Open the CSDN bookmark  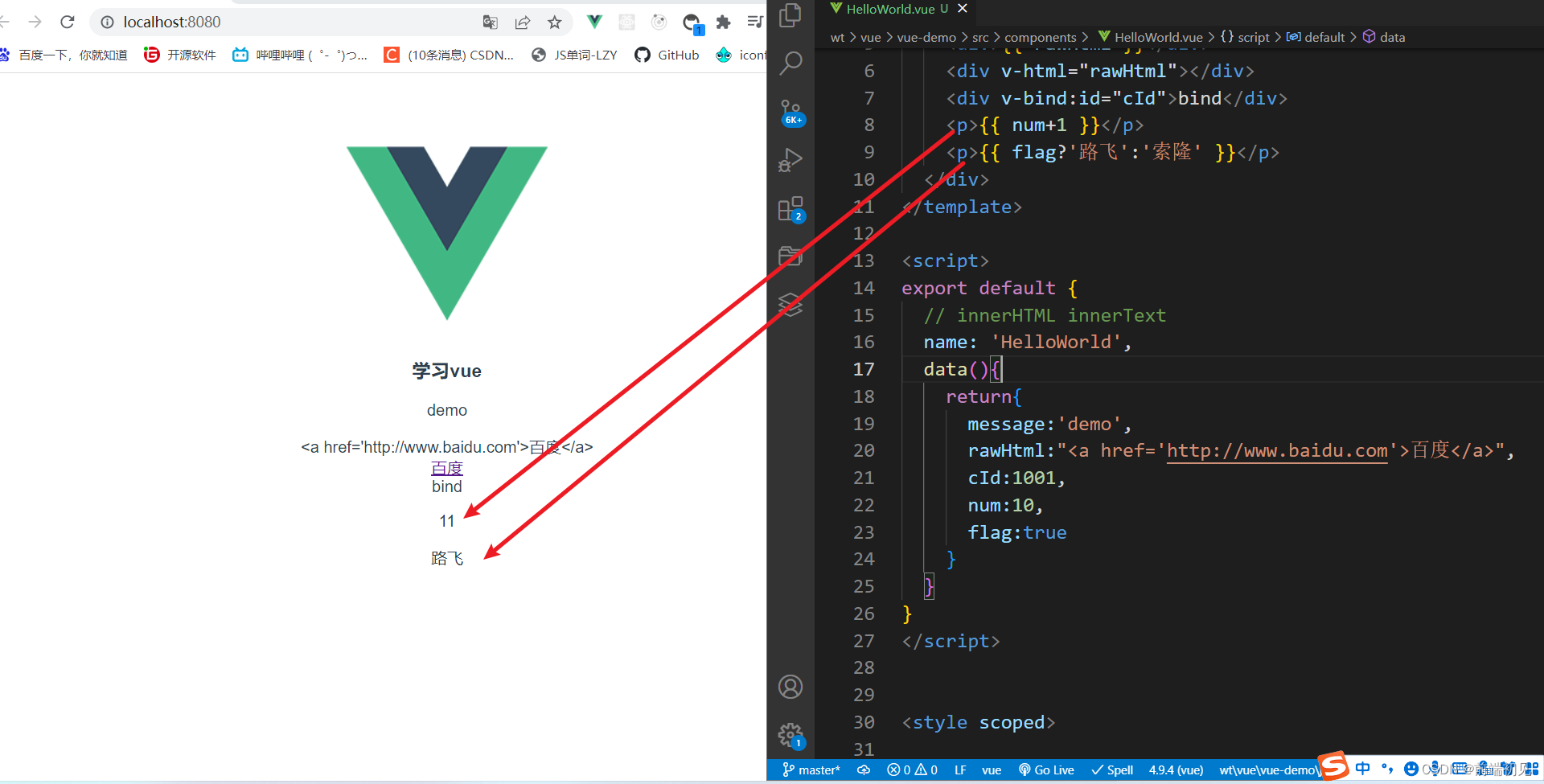(x=450, y=55)
